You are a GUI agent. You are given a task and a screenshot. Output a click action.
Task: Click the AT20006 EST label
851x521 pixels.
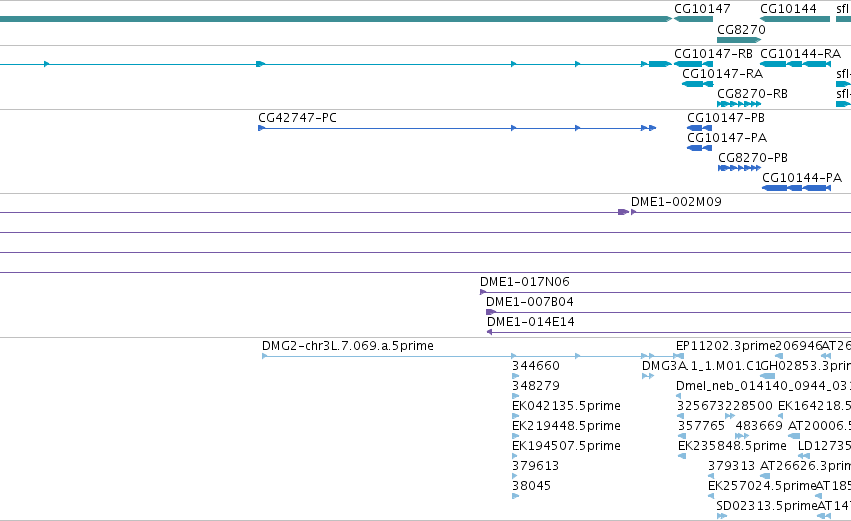820,426
